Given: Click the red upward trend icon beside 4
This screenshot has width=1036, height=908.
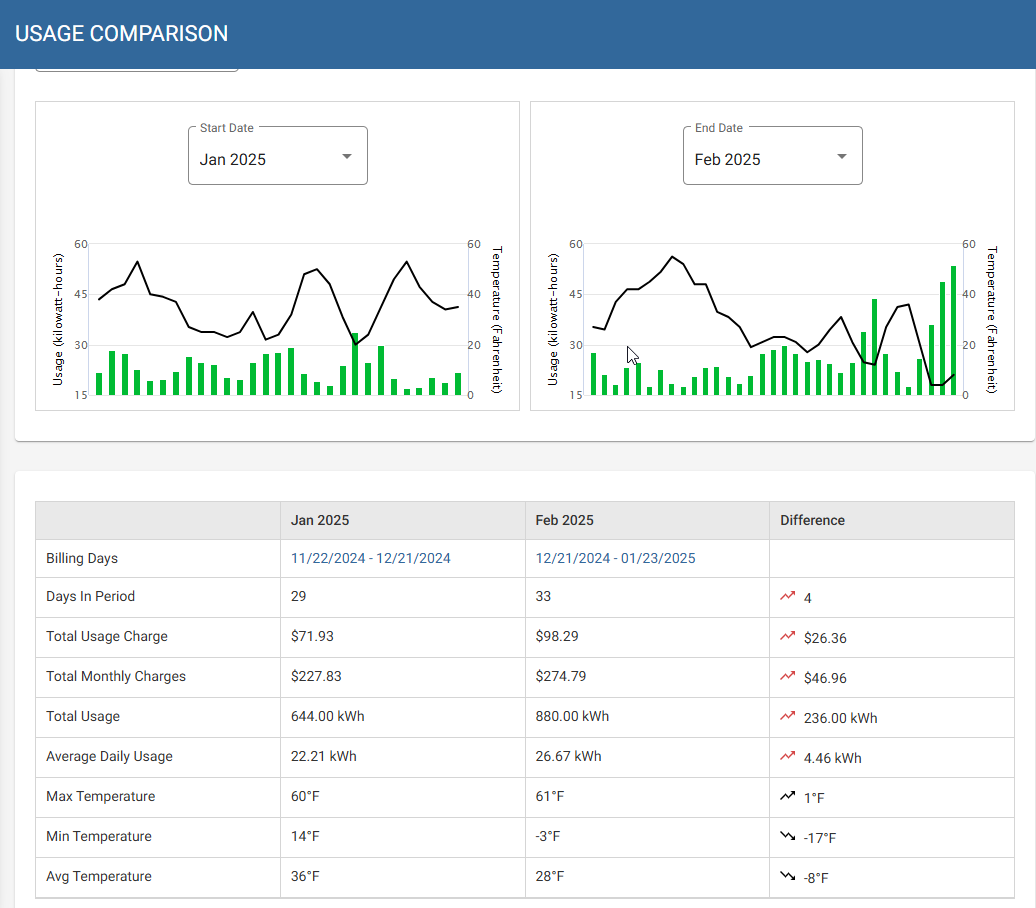Looking at the screenshot, I should click(x=786, y=596).
